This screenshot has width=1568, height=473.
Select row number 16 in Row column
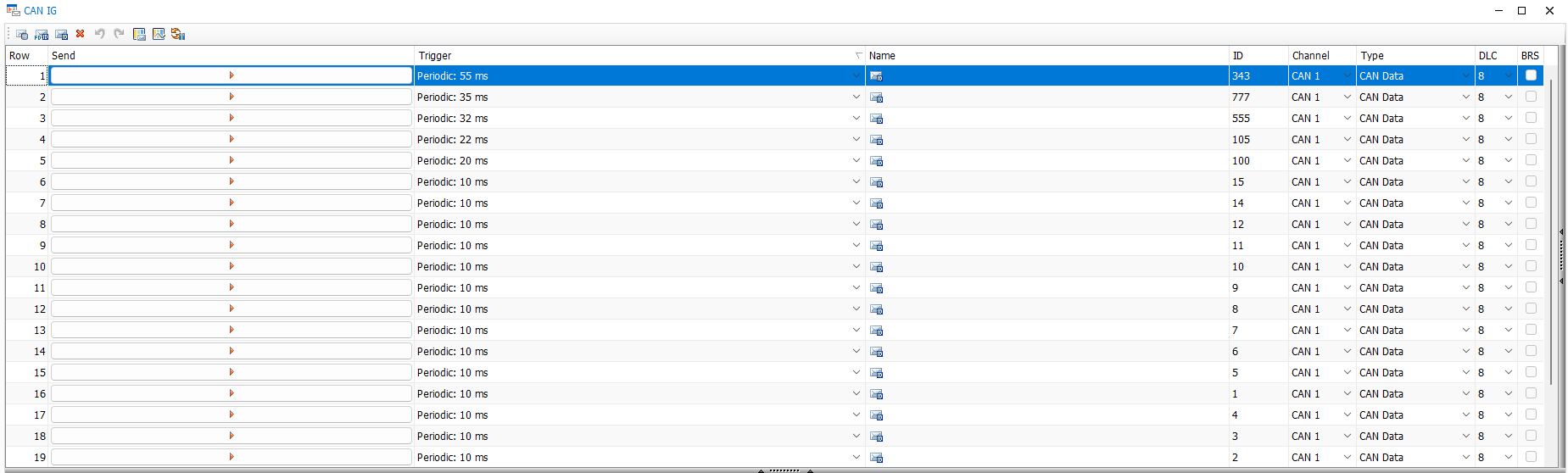[x=27, y=393]
